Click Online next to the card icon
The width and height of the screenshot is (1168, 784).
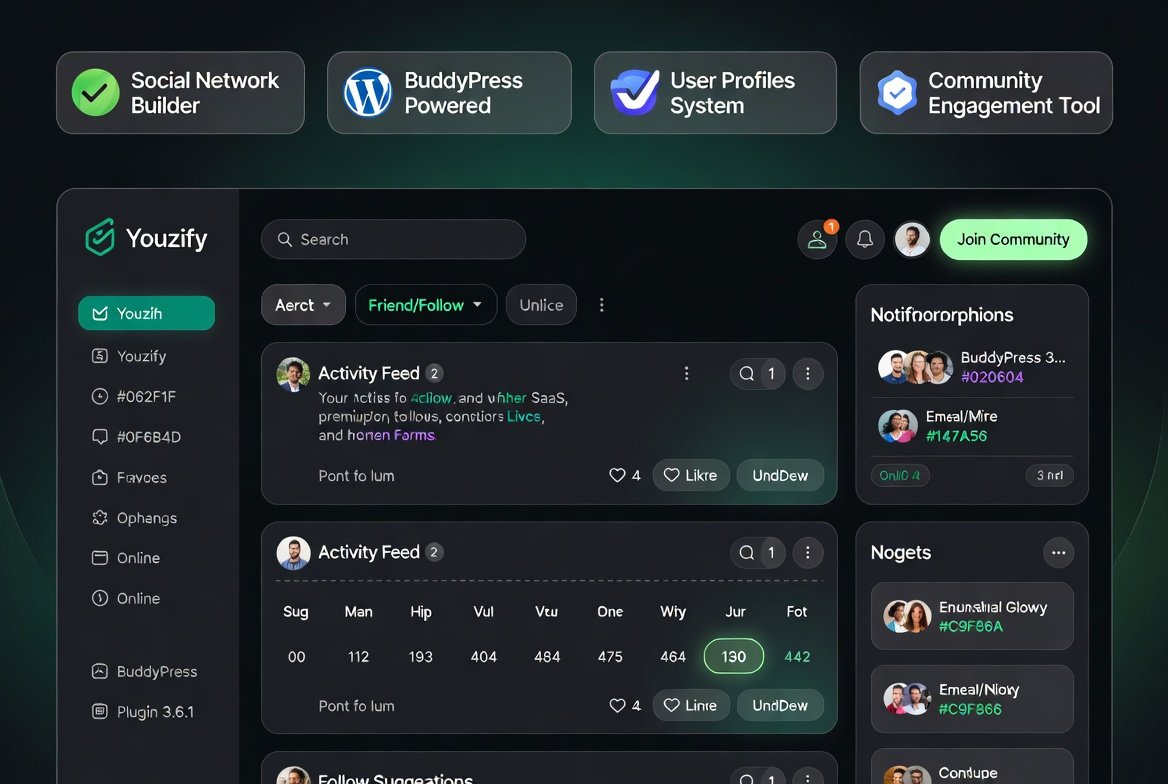(139, 558)
